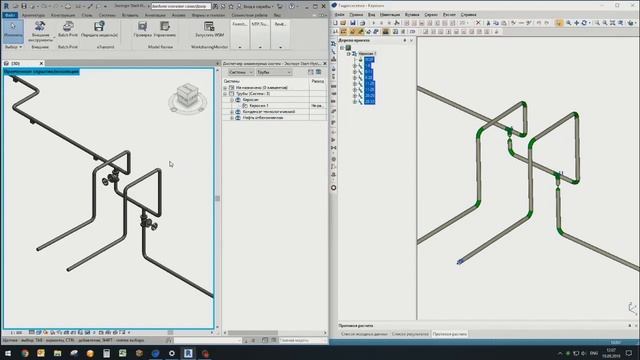The width and height of the screenshot is (640, 360).
Task: Click the columns settings icon in dispatcher header
Action: pos(318,72)
